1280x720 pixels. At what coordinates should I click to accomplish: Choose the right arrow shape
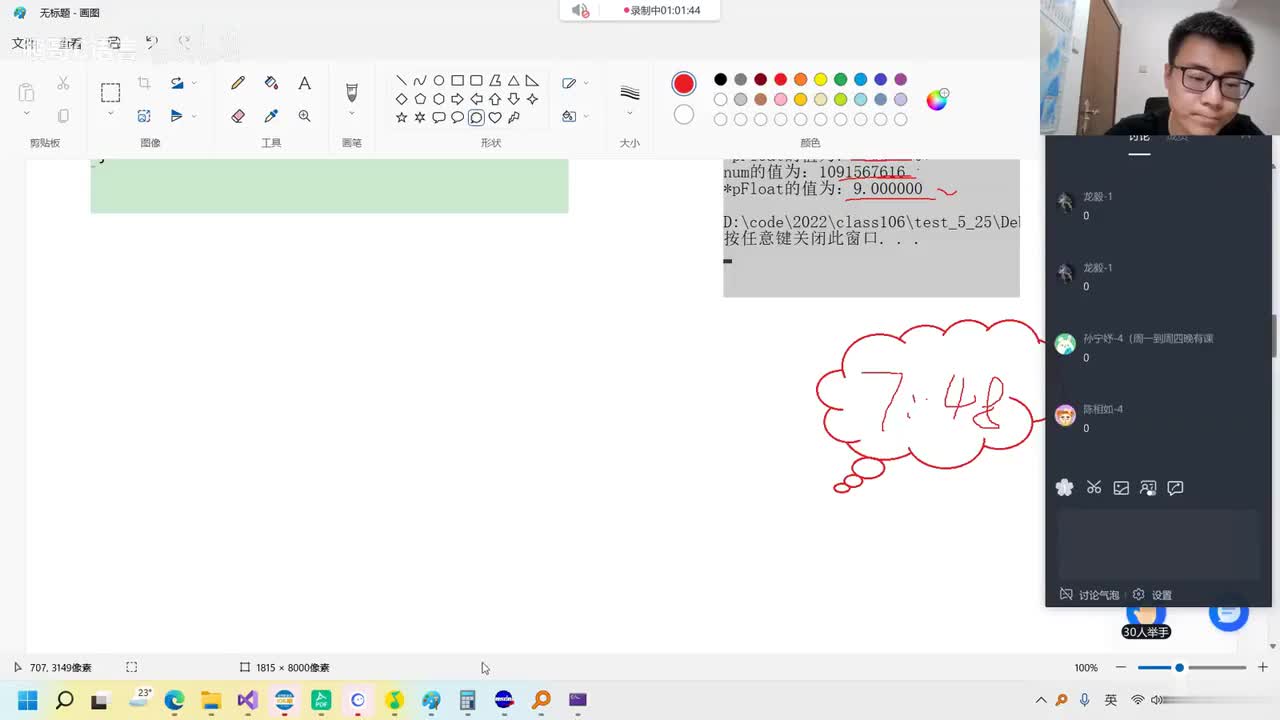point(457,99)
